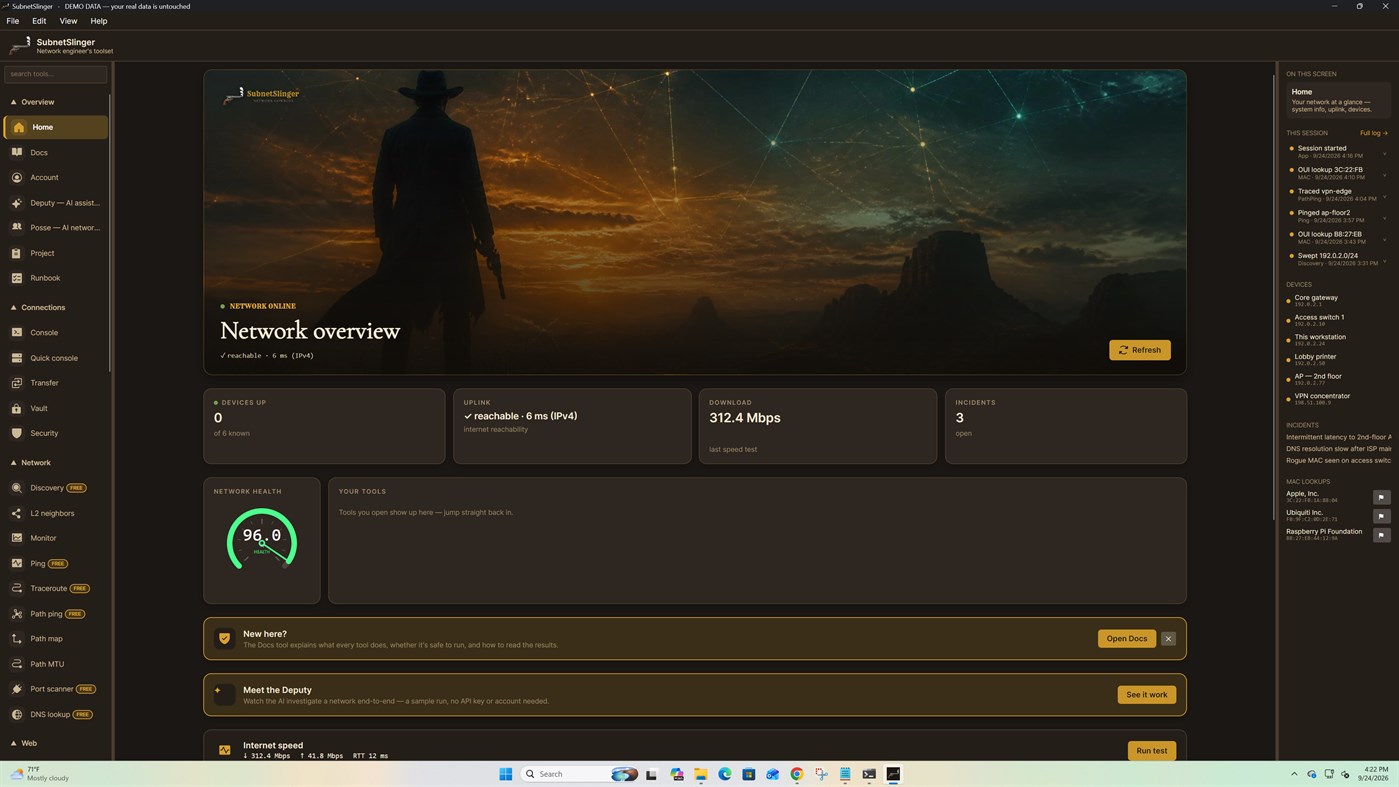Open the Traceroute tool icon
Screen dimensions: 1399x787
point(17,588)
